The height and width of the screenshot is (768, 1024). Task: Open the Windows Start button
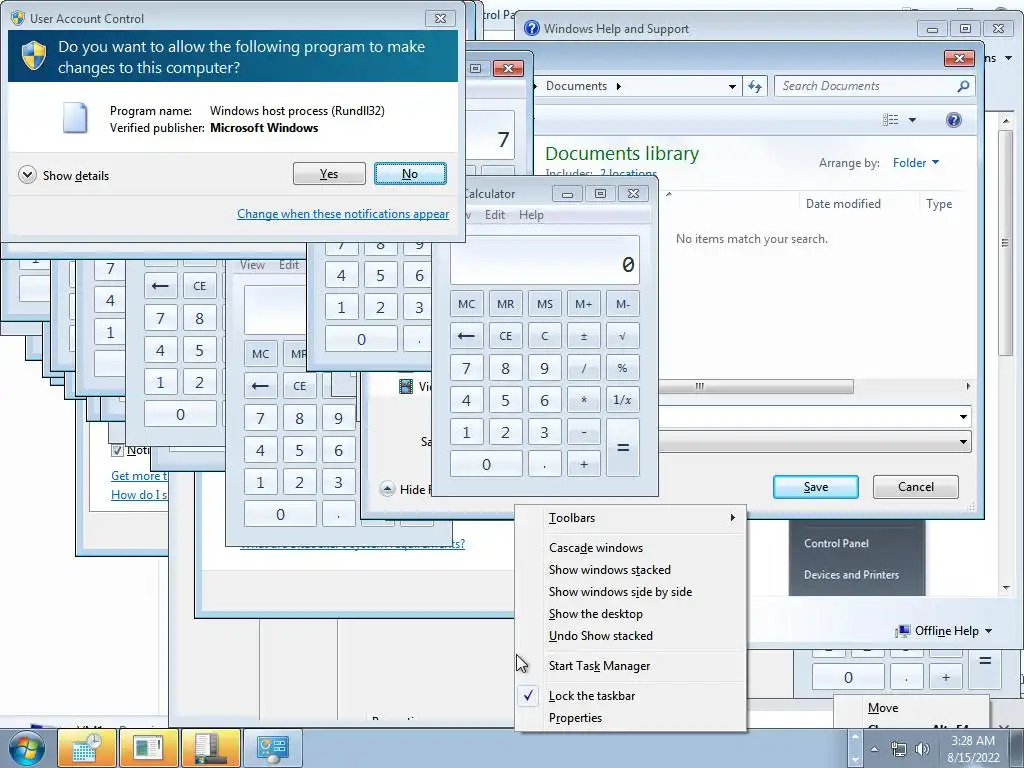[27, 748]
